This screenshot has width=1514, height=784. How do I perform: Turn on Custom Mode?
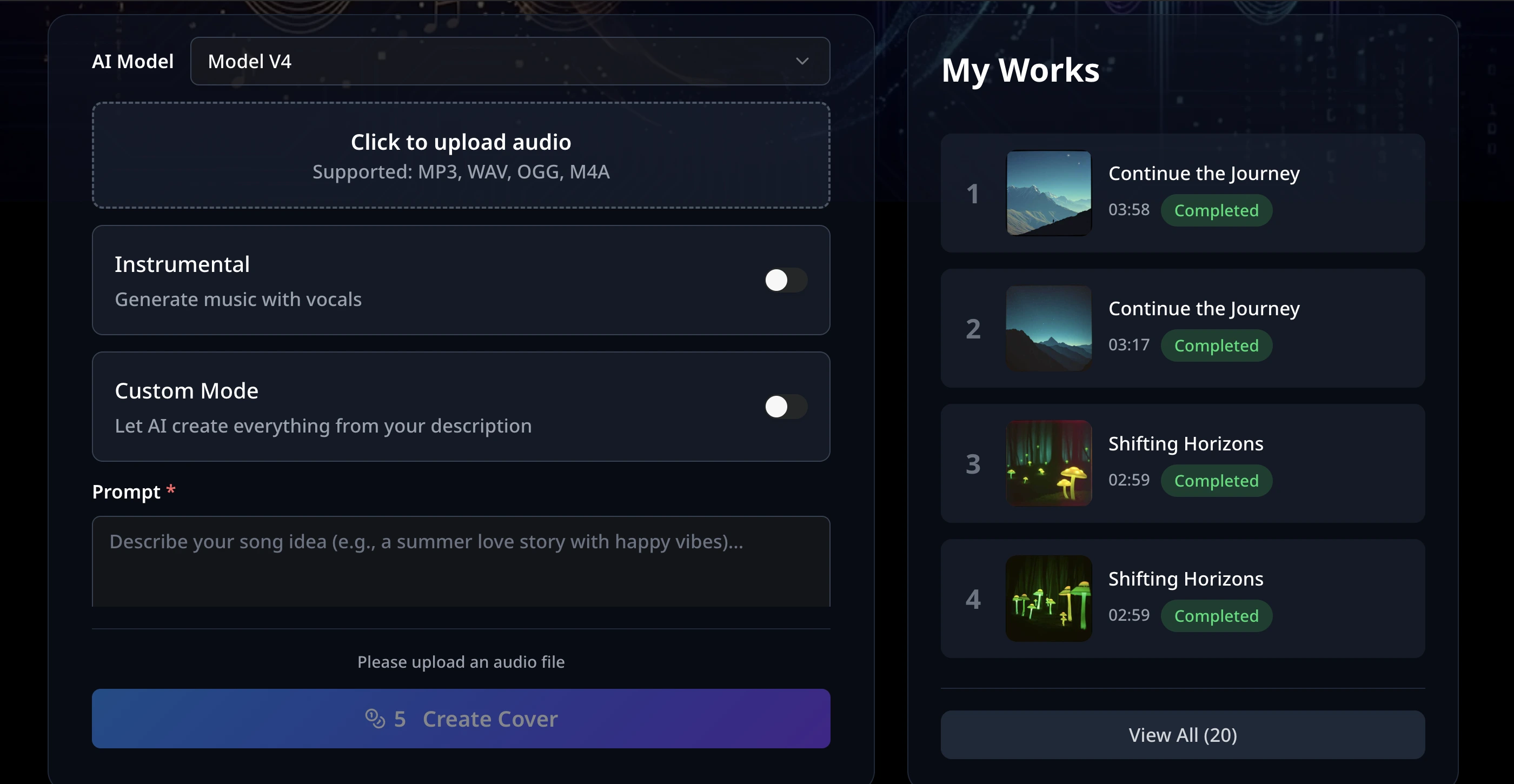tap(786, 406)
